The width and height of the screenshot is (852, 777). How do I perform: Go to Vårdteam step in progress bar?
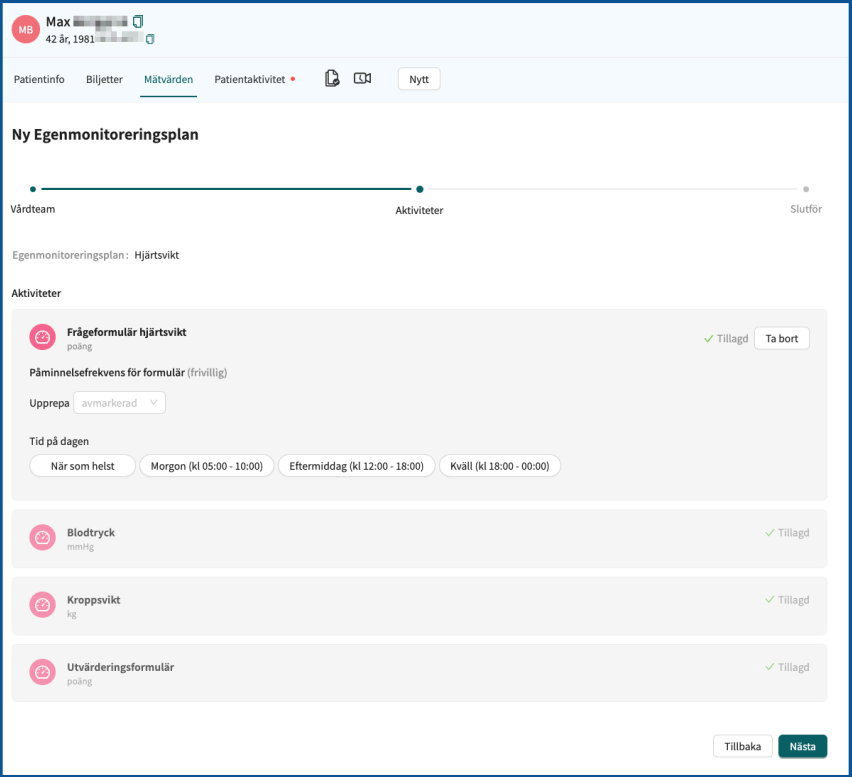tap(33, 189)
